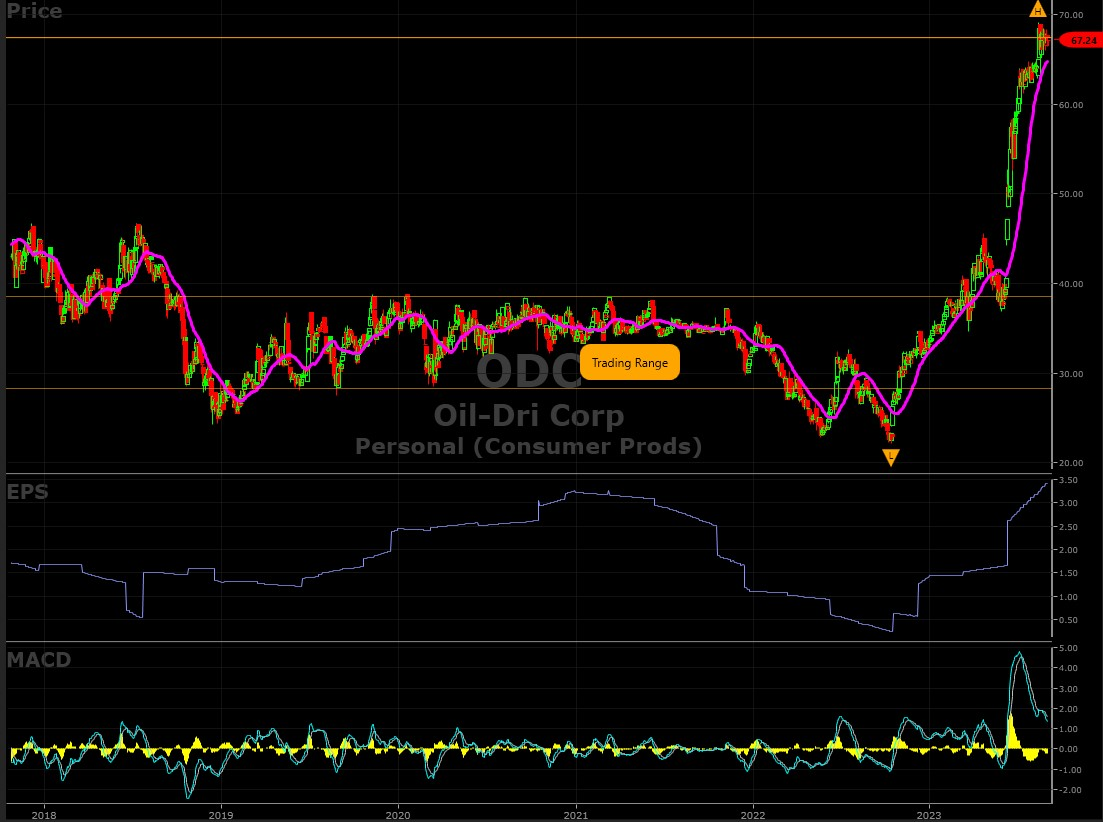Click the 5.00 label on MACD axis
Viewport: 1103px width, 822px height.
[x=1068, y=649]
